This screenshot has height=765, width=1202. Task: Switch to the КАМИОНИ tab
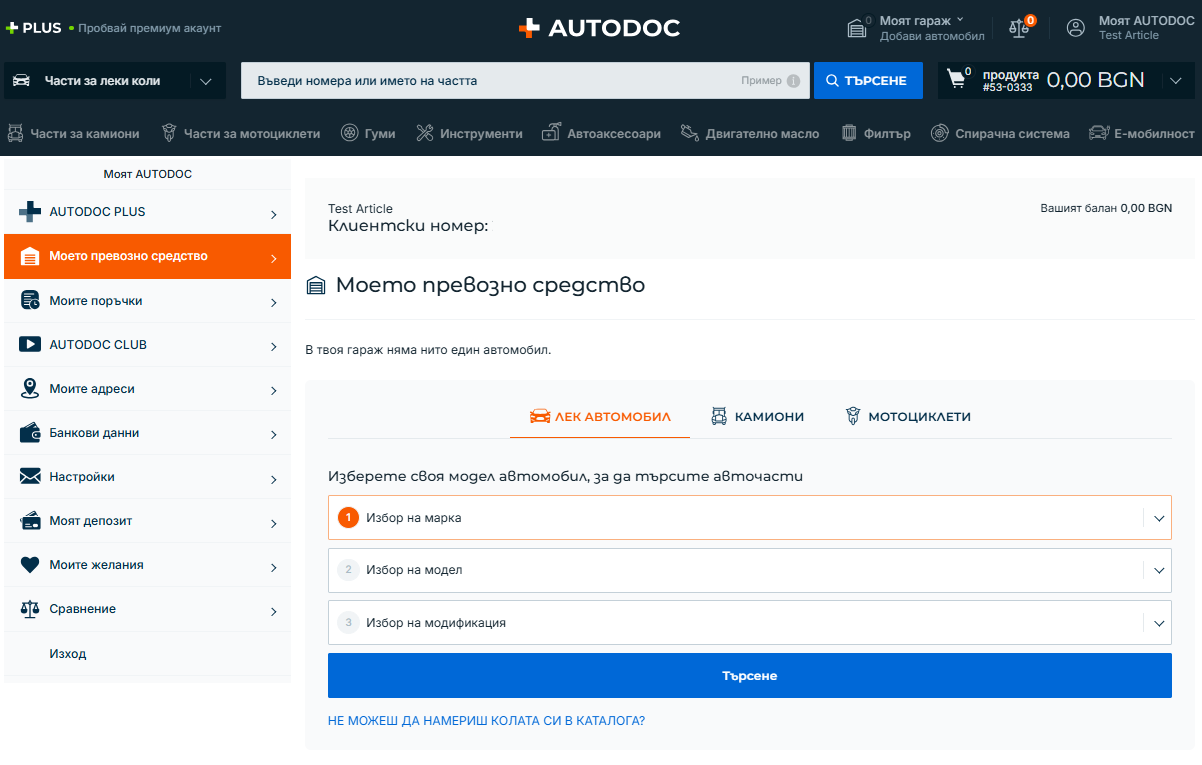757,417
